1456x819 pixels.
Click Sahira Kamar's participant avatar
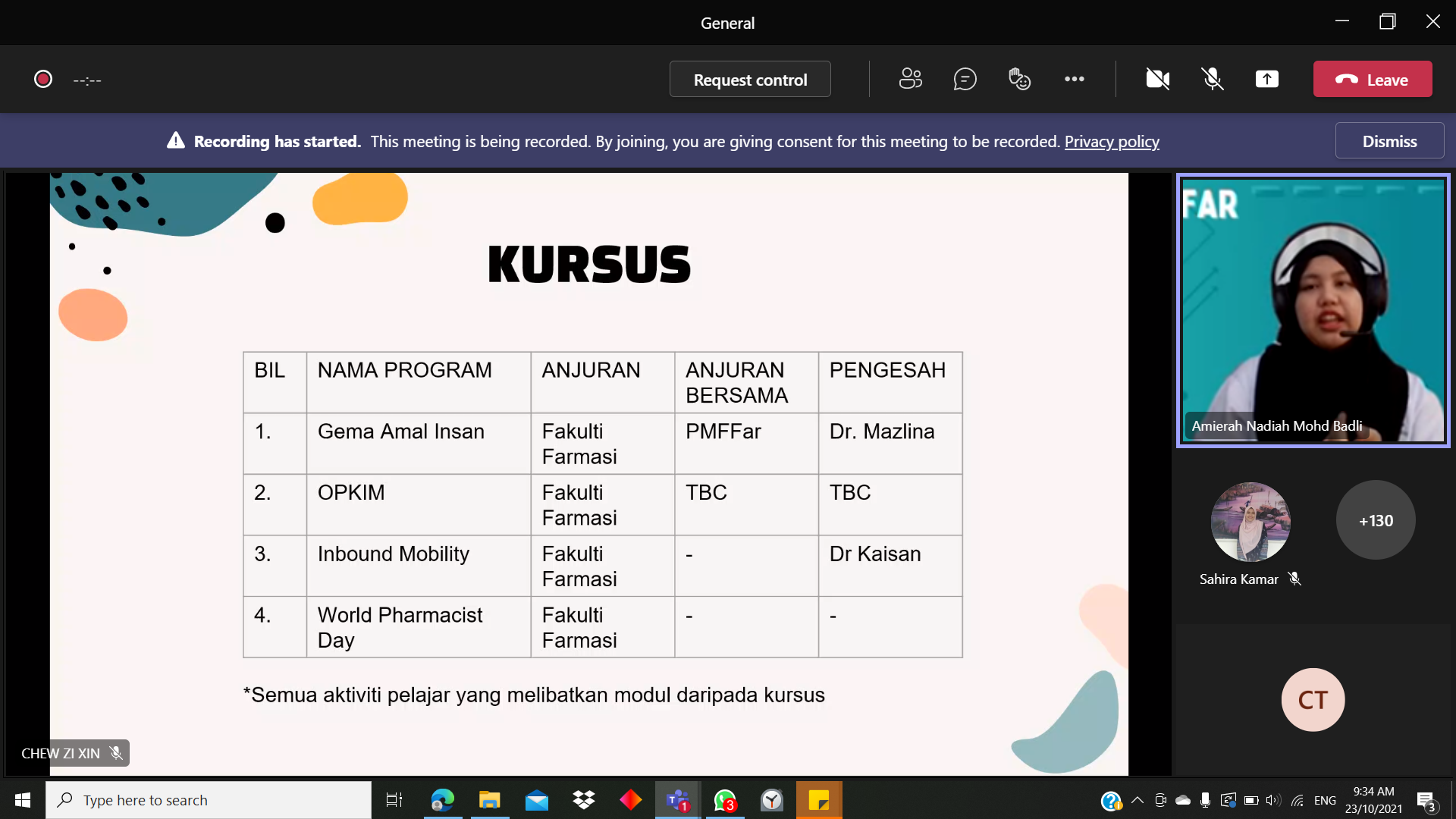point(1250,522)
